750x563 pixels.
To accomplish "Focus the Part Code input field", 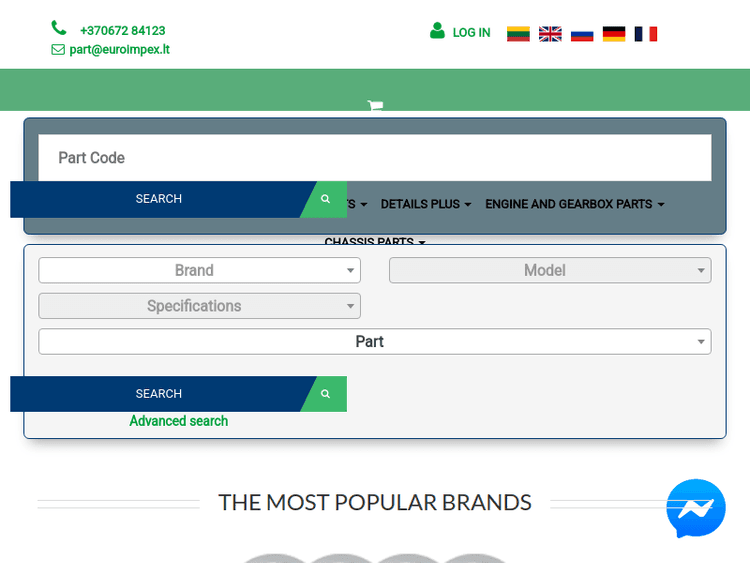I will (x=374, y=158).
